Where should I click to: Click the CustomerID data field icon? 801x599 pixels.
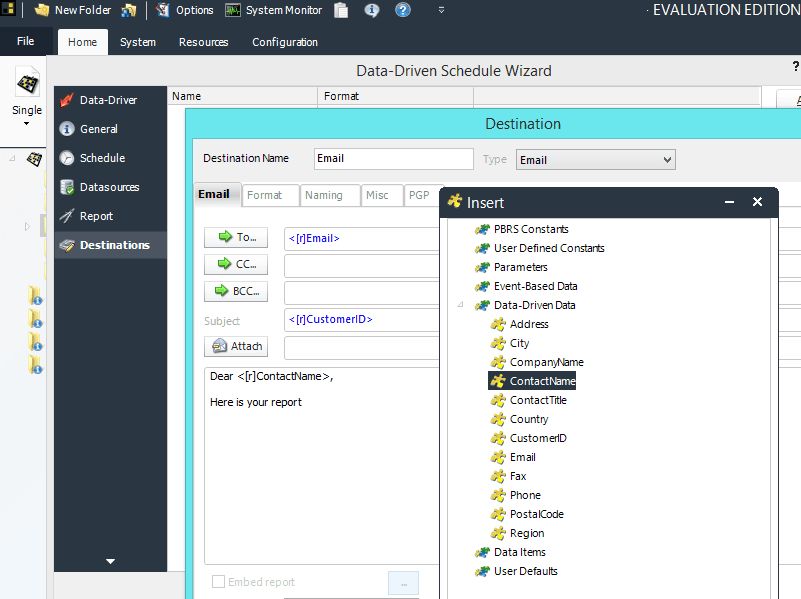click(498, 438)
